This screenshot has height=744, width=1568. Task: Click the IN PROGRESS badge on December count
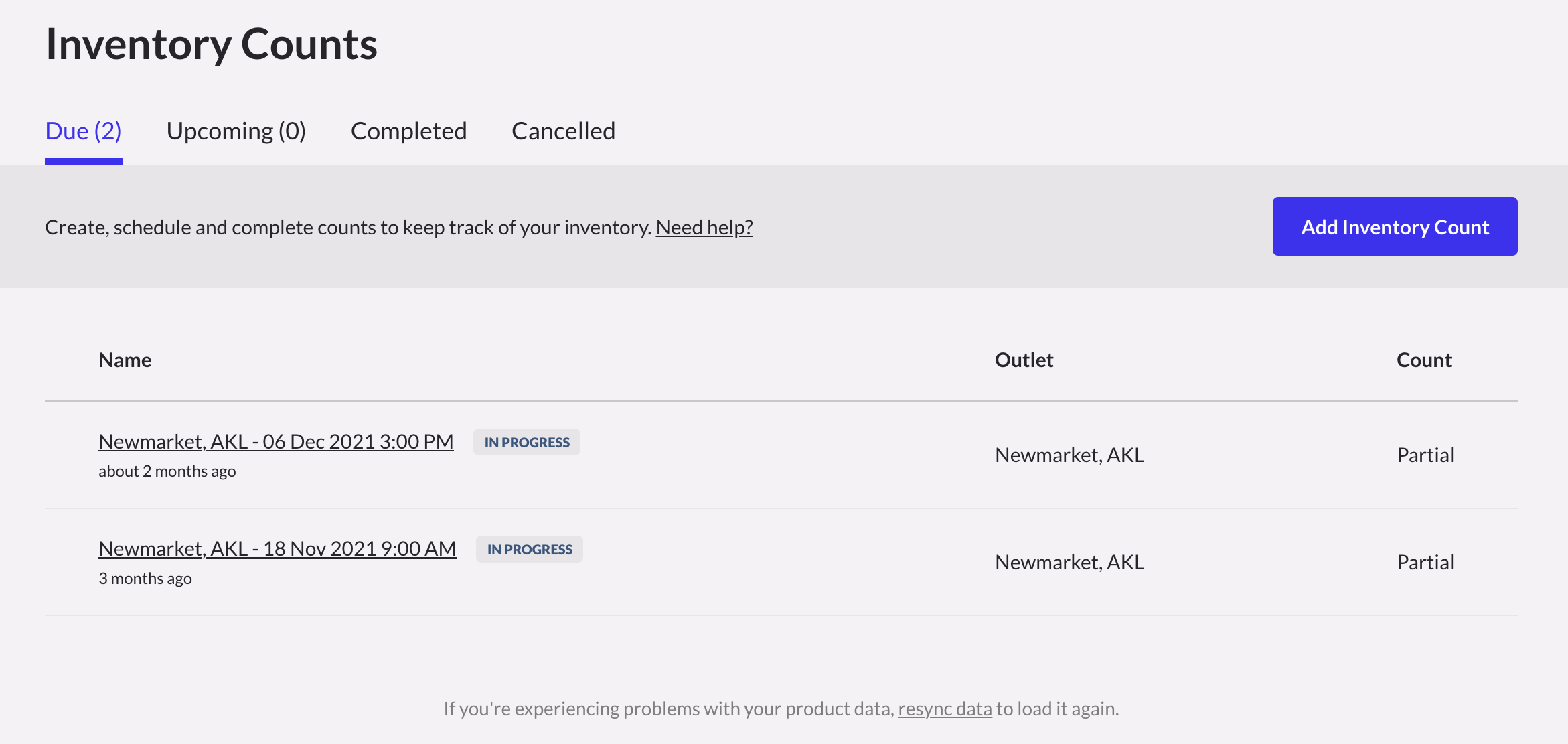click(x=526, y=442)
